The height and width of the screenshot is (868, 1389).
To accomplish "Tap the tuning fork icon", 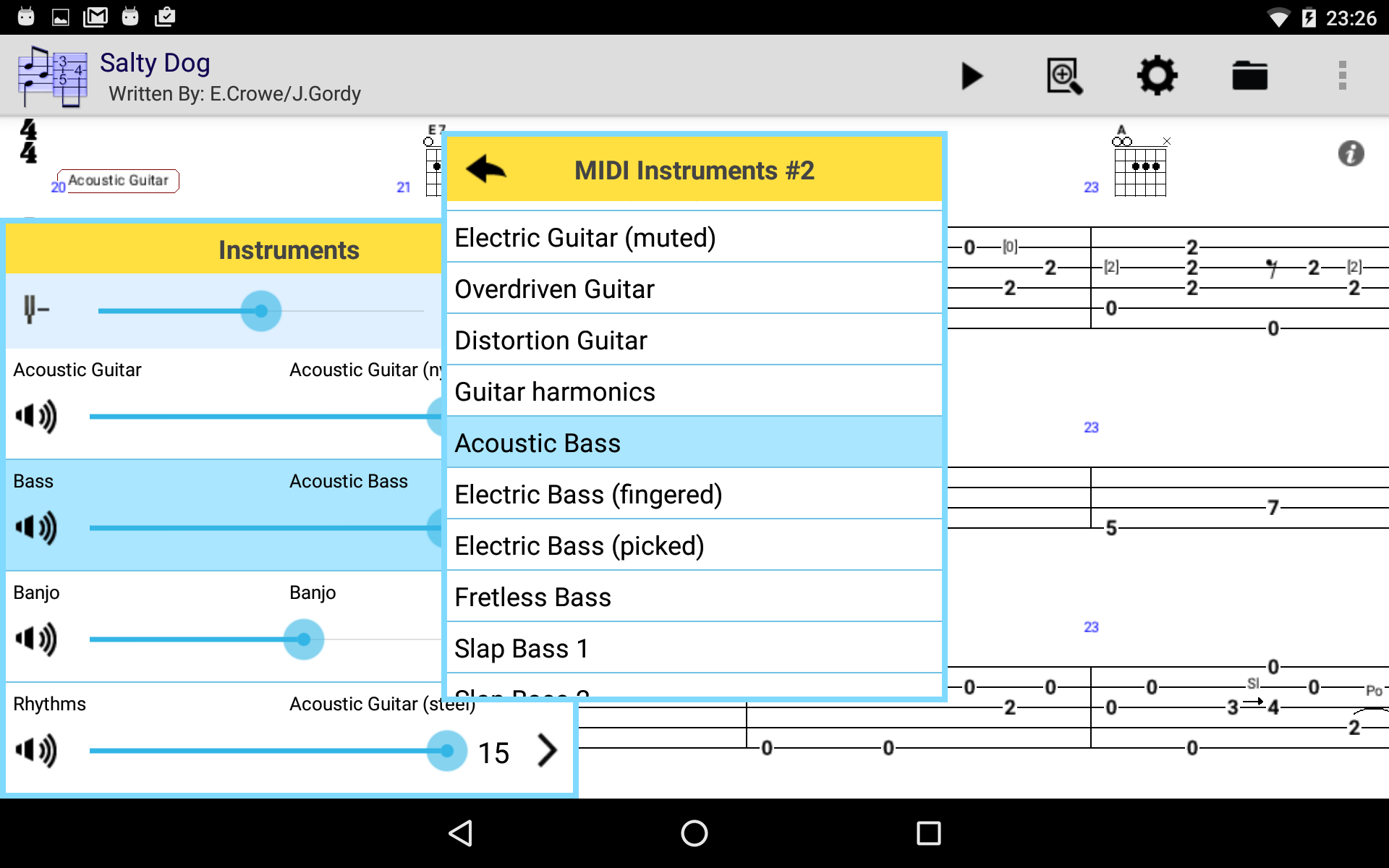I will [x=35, y=310].
